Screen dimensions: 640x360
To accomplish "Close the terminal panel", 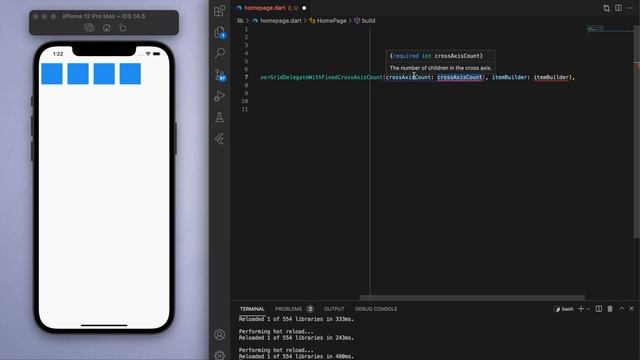I will tap(631, 309).
